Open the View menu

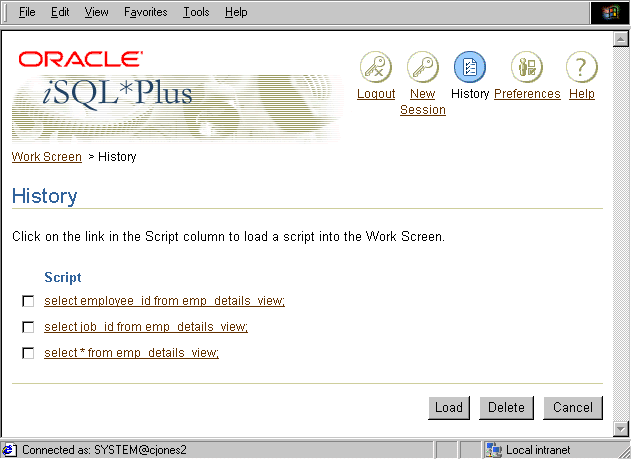pyautogui.click(x=96, y=12)
